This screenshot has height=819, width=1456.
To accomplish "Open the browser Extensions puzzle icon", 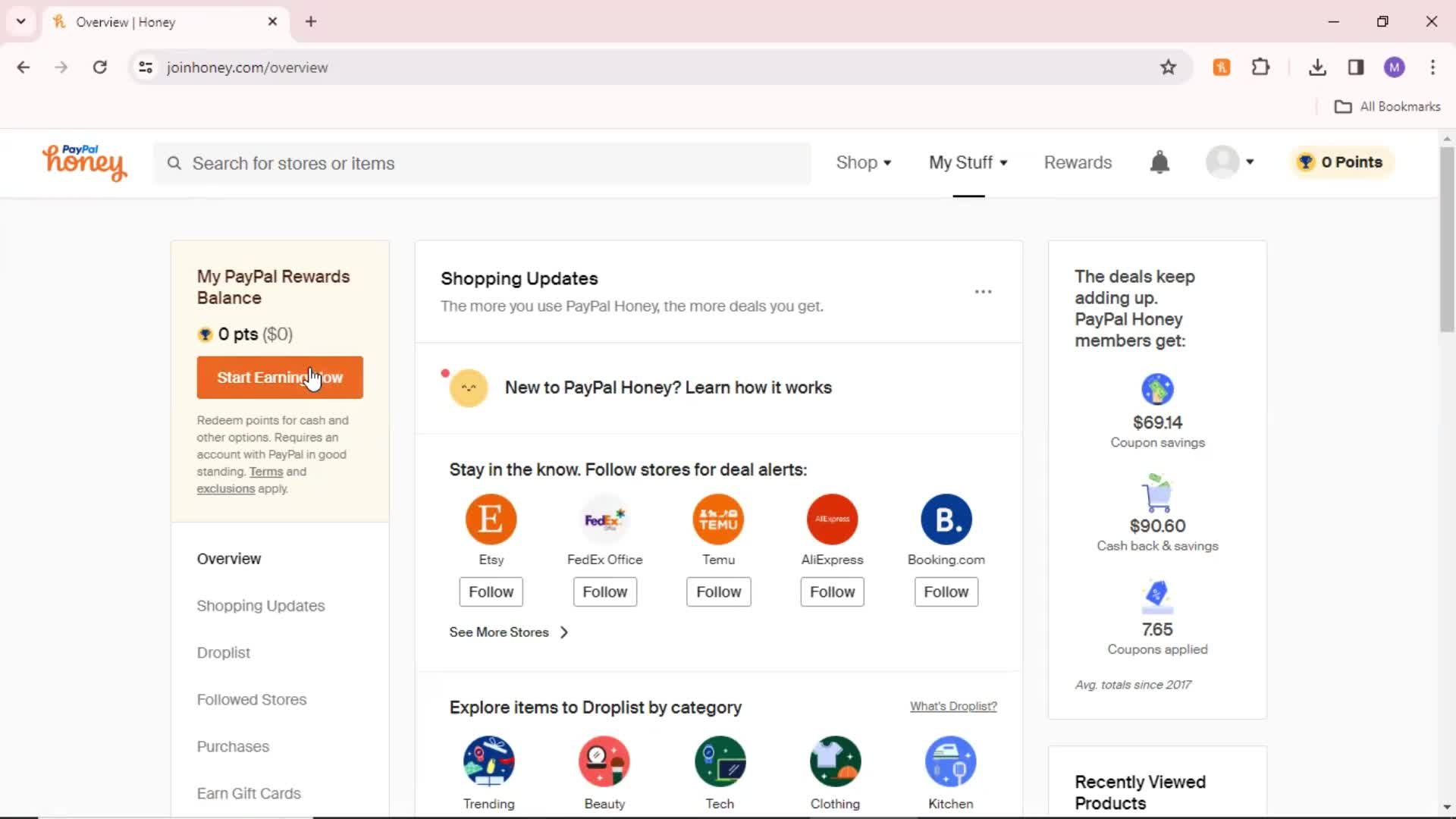I will click(x=1260, y=67).
